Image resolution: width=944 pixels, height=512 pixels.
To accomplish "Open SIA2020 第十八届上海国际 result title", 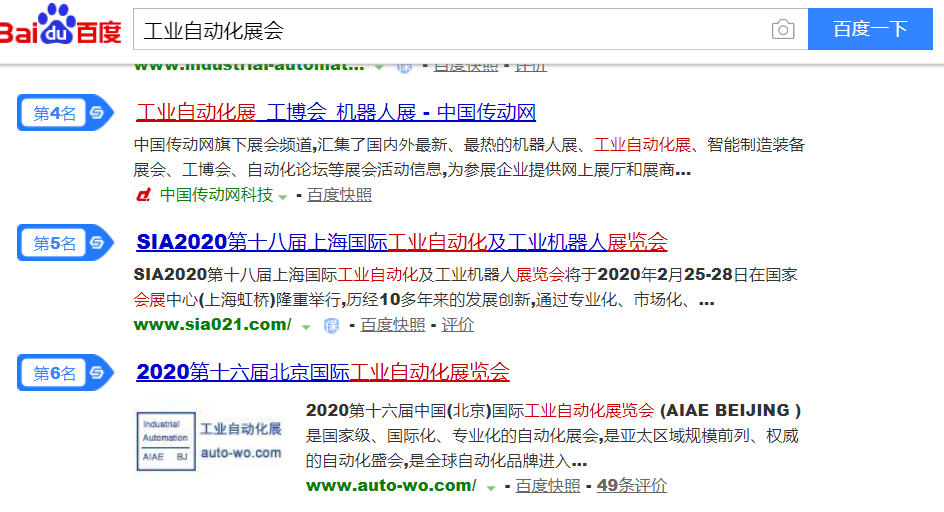I will [402, 242].
